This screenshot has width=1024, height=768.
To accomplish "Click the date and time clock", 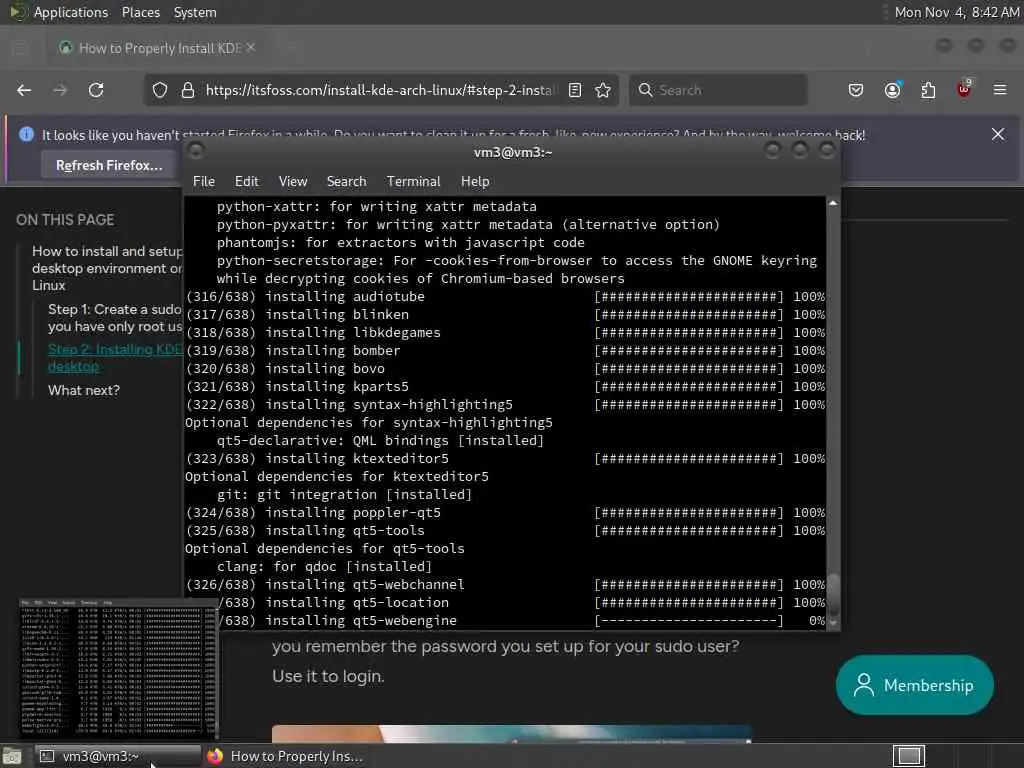I will tap(956, 12).
